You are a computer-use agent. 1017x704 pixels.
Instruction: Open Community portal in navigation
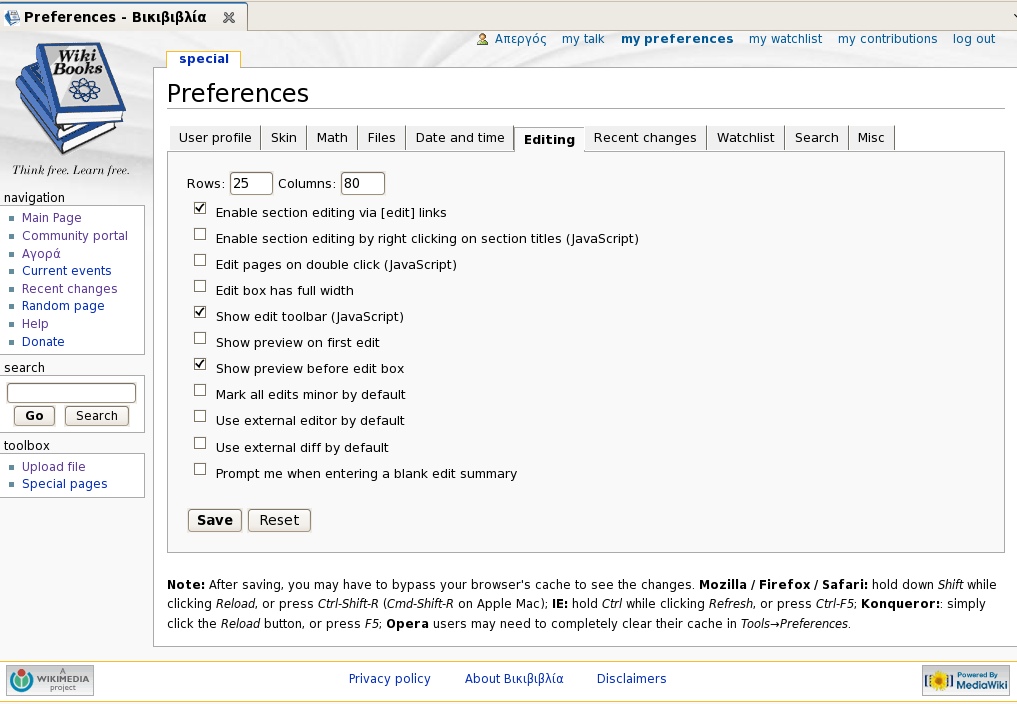[x=75, y=236]
